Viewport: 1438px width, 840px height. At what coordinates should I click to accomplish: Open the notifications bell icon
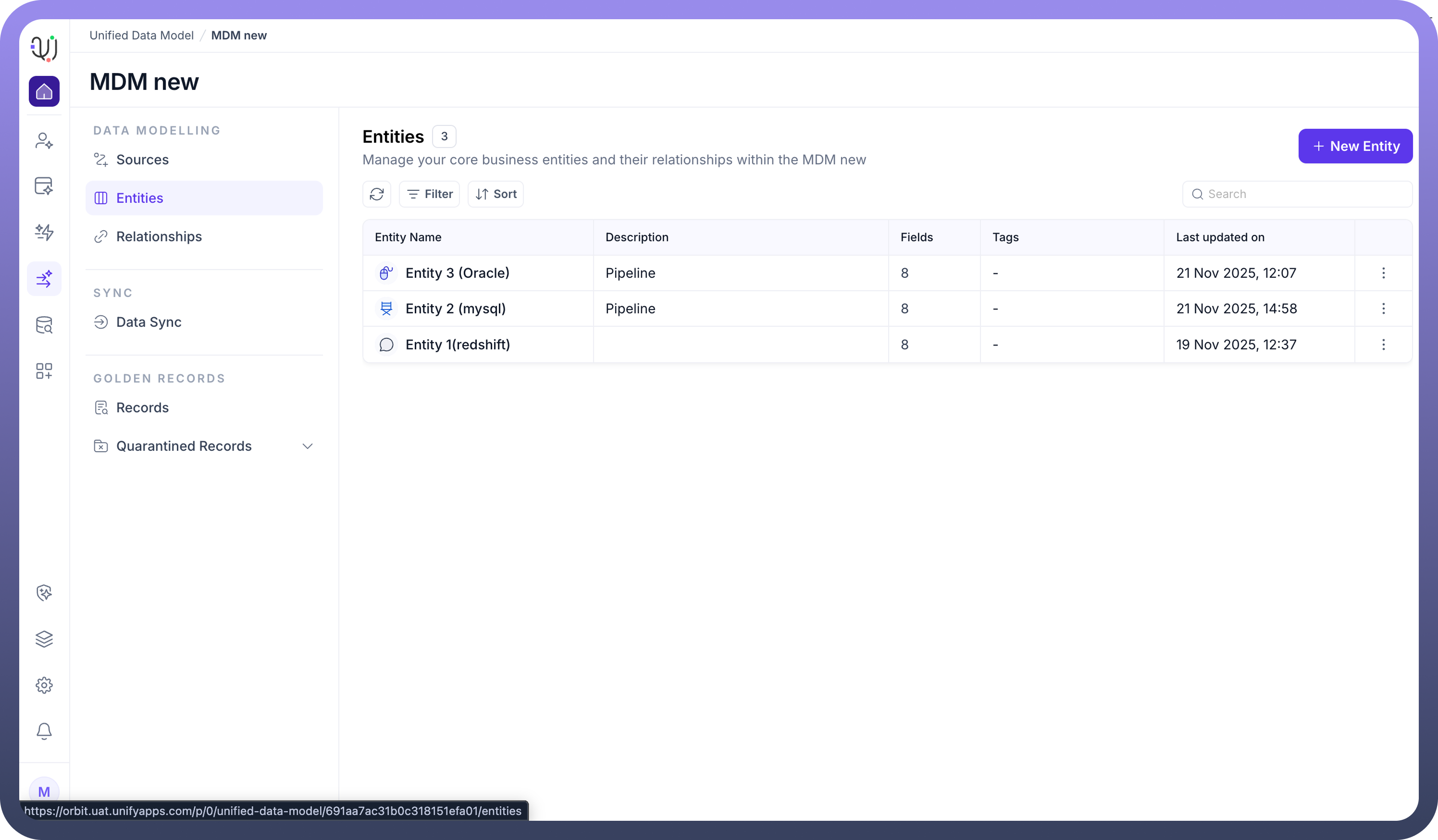tap(44, 731)
